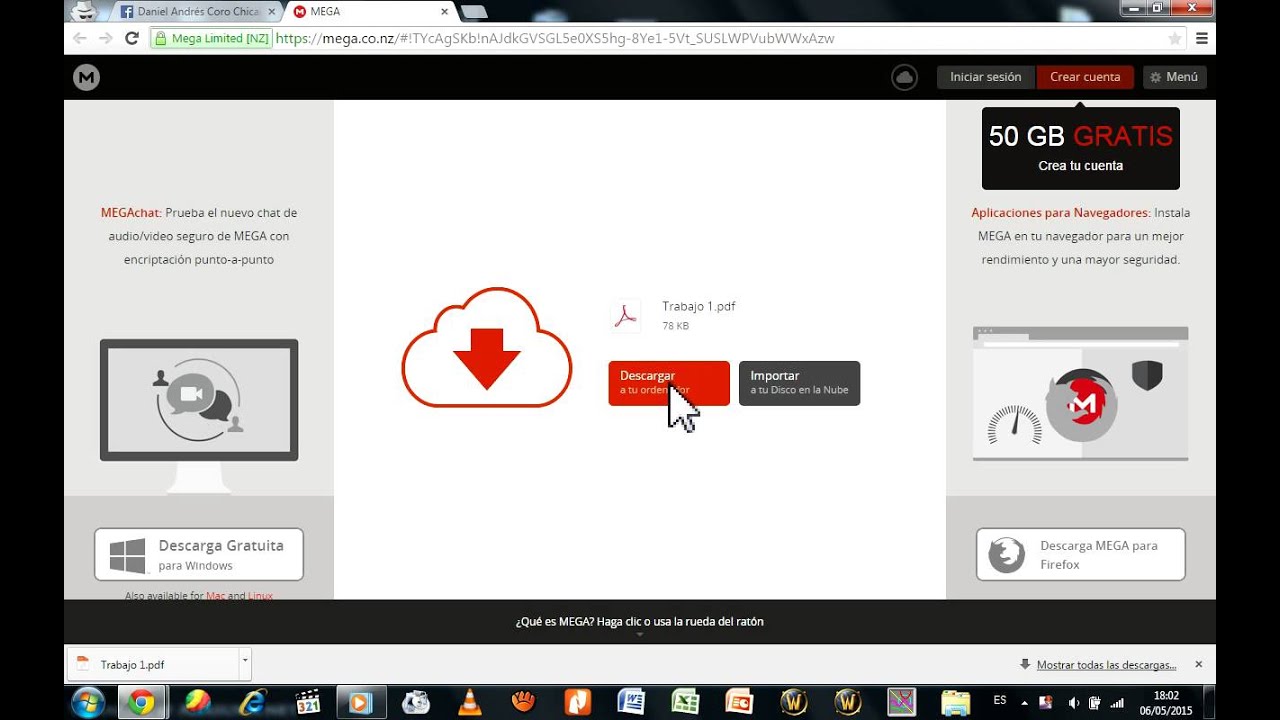The height and width of the screenshot is (720, 1280).
Task: Click Descarga Gratuita para Windows button
Action: click(199, 555)
